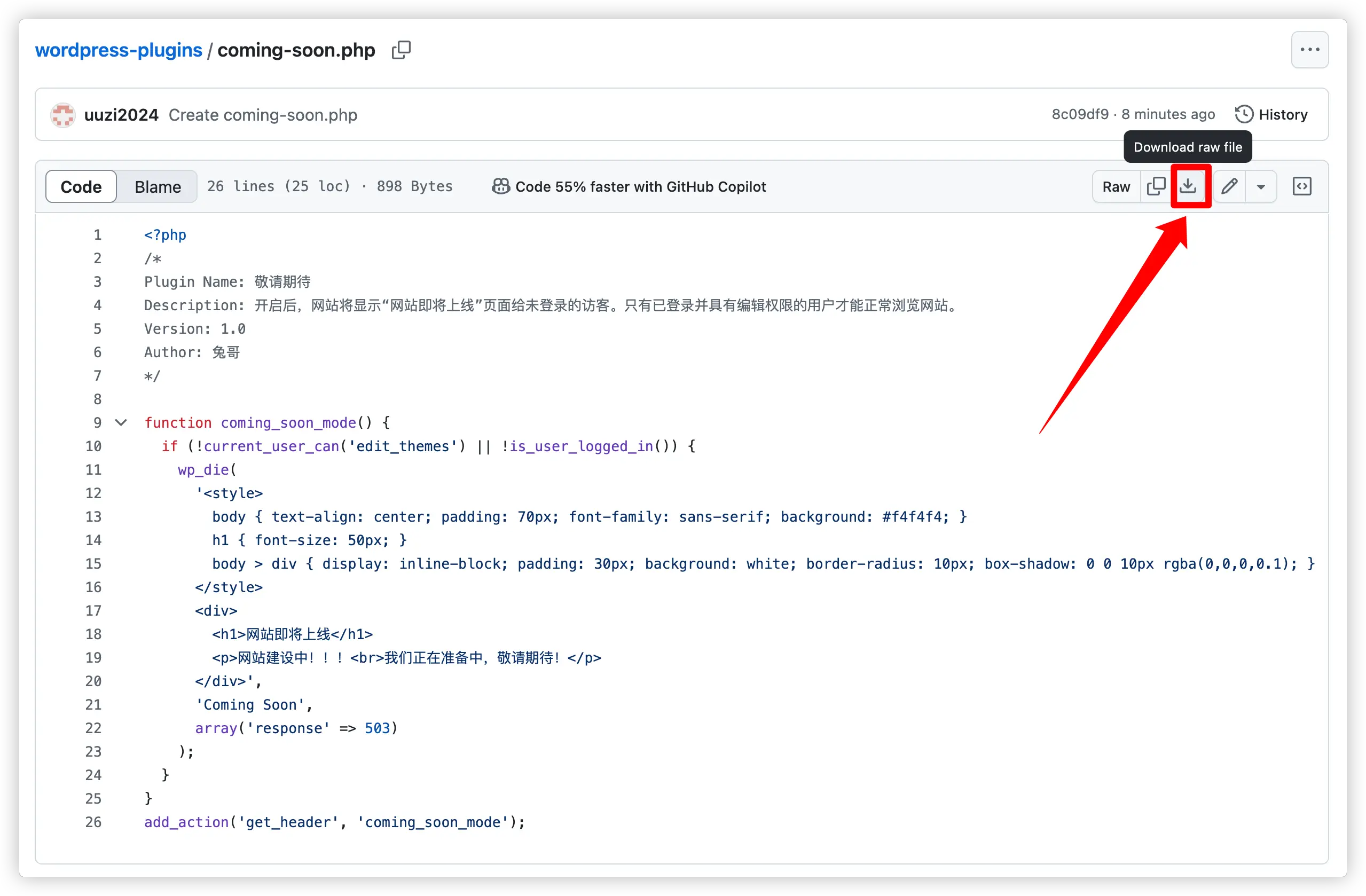Click is_user_logged_in call text
The height and width of the screenshot is (896, 1366).
[x=582, y=446]
